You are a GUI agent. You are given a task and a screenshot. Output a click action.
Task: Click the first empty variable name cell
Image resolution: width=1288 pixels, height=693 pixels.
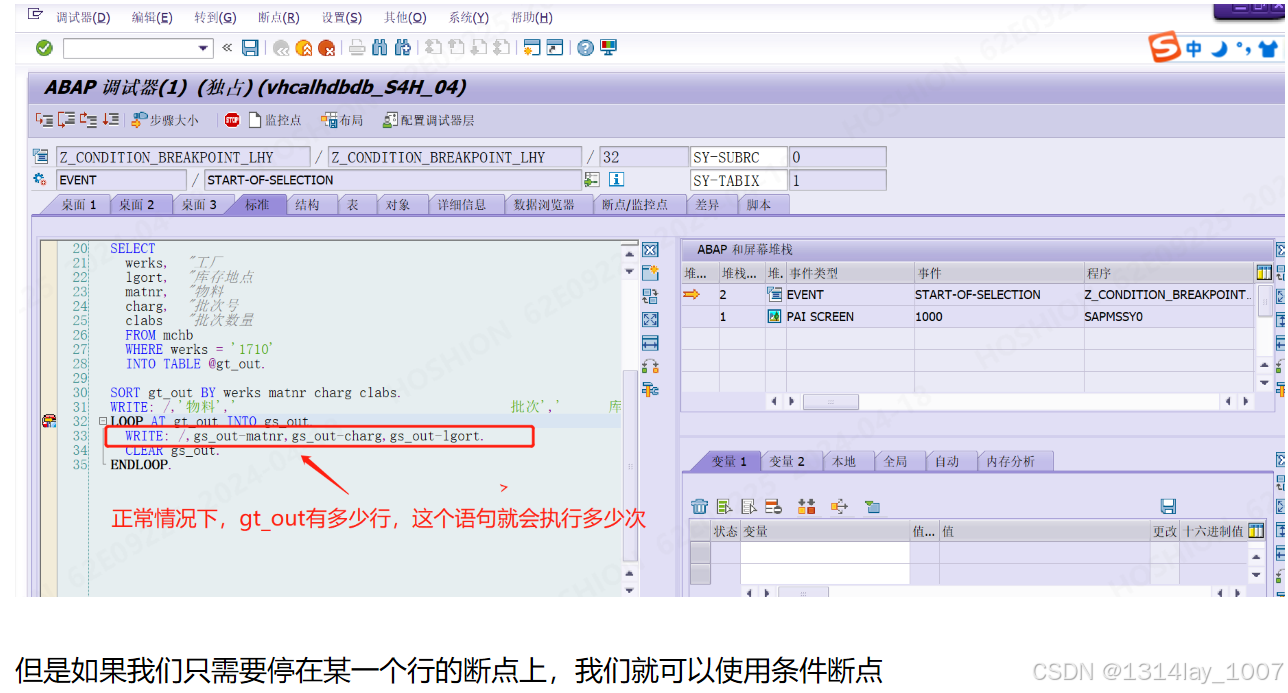click(x=825, y=553)
